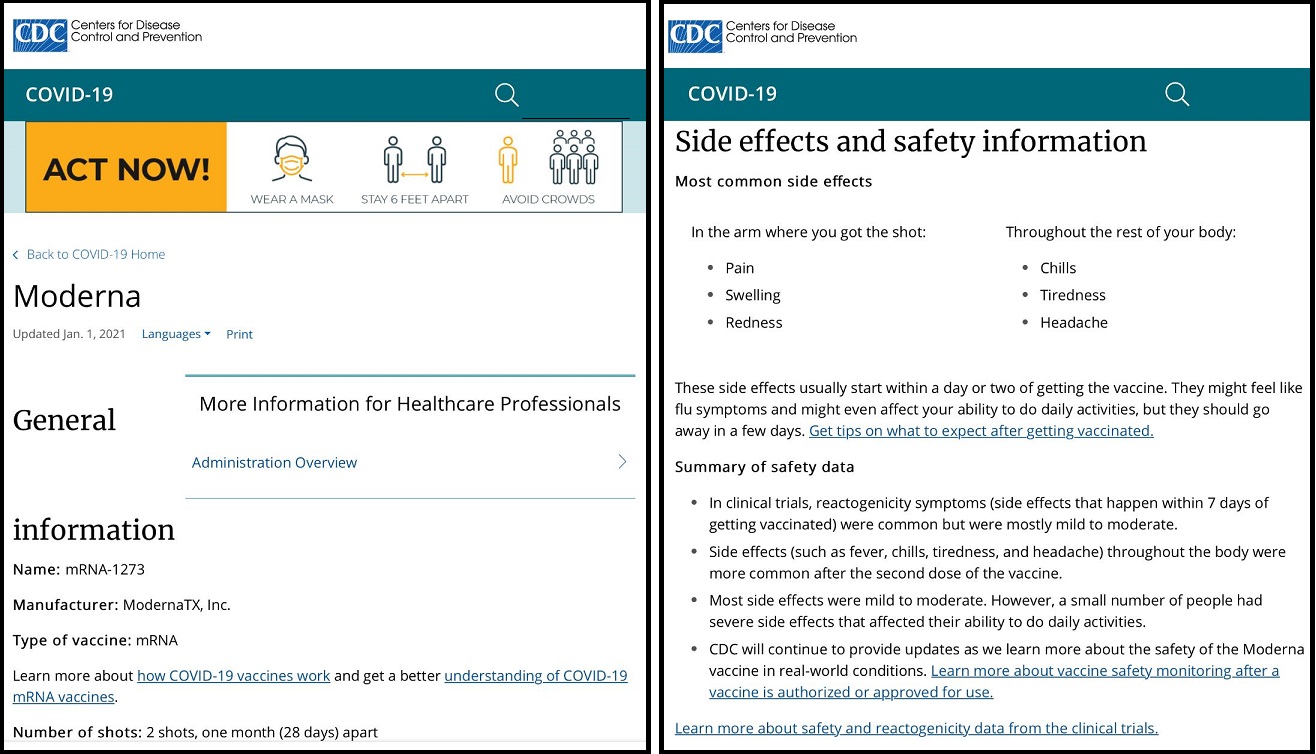Open search with right page magnifier icon
This screenshot has height=754, width=1316.
1177,94
